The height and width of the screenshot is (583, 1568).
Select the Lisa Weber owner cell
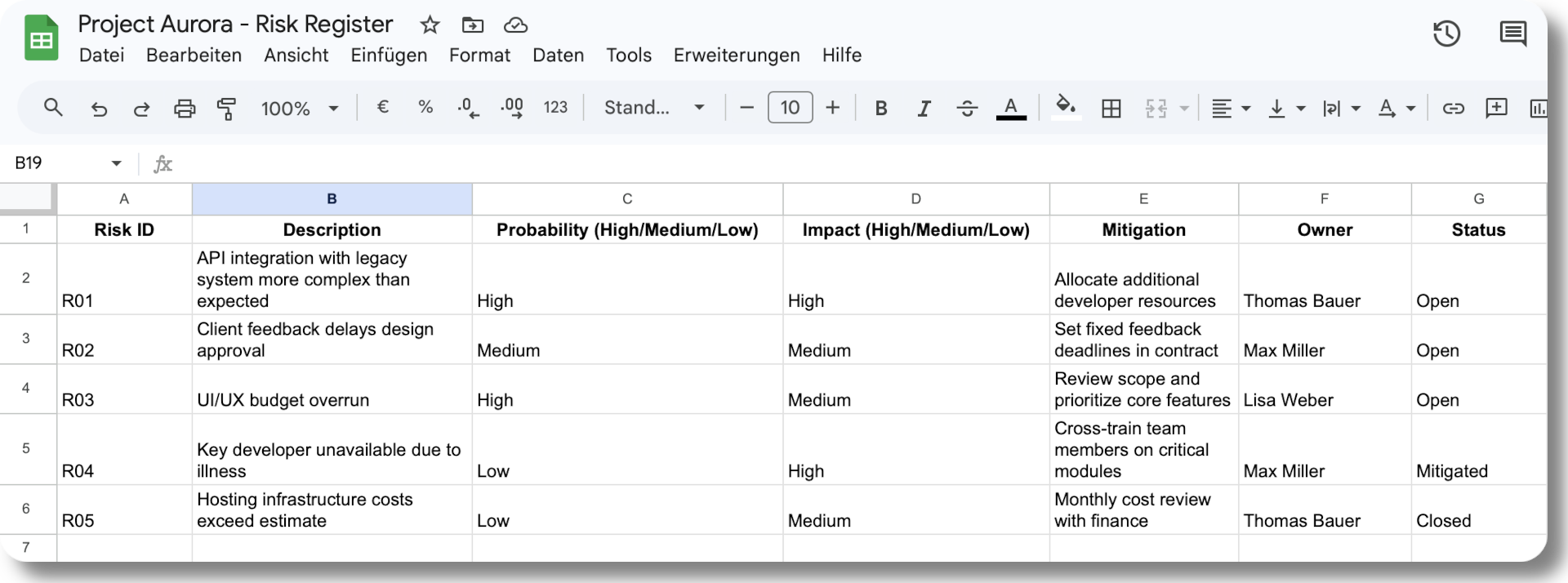(1325, 389)
